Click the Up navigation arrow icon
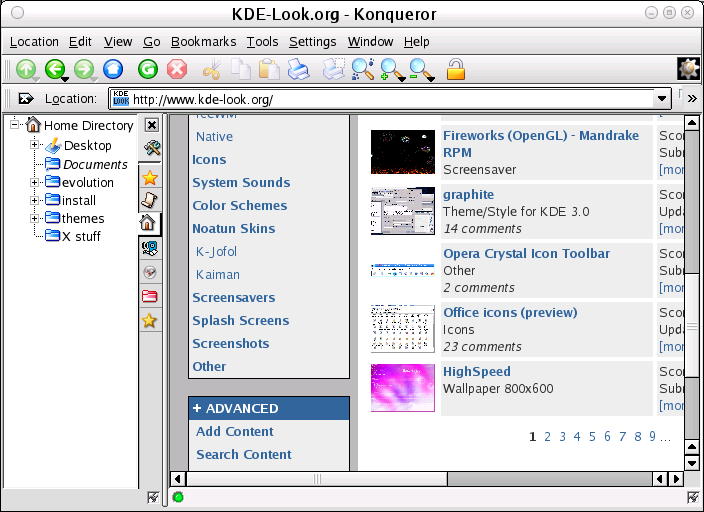 point(26,70)
